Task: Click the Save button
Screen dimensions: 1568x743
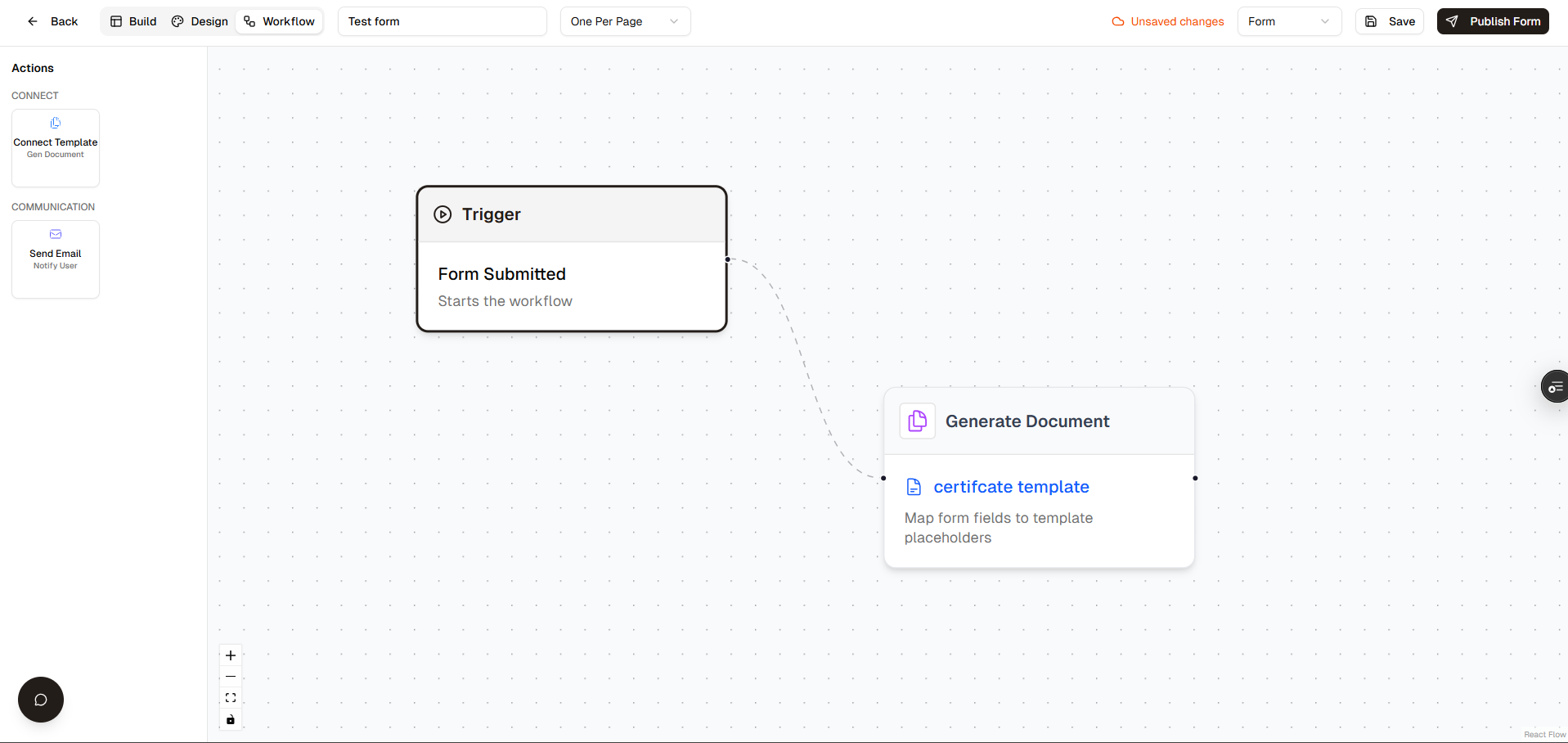Action: tap(1389, 21)
